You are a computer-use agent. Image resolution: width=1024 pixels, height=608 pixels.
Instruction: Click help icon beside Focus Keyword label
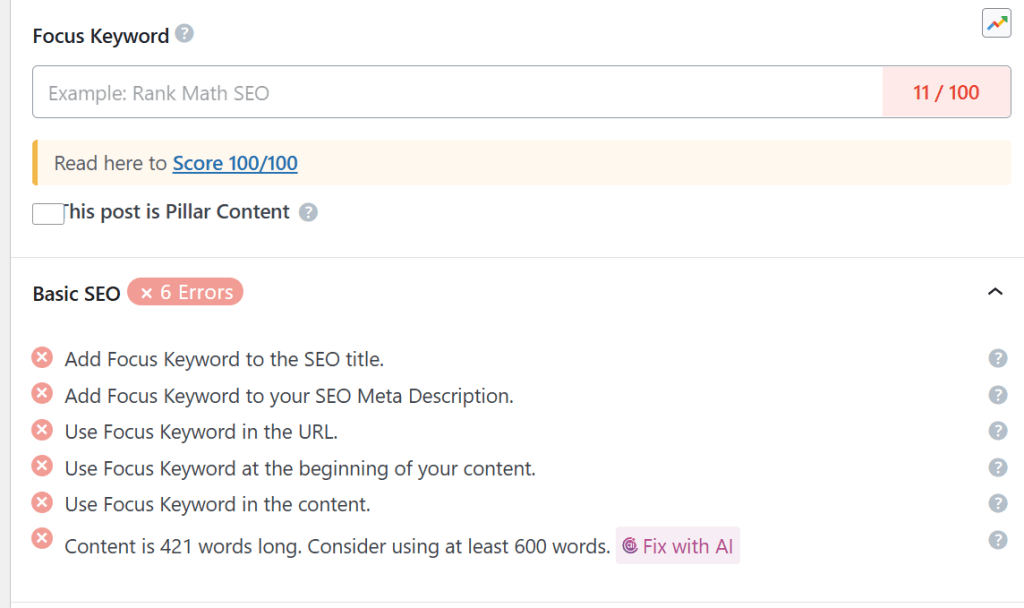[x=184, y=34]
